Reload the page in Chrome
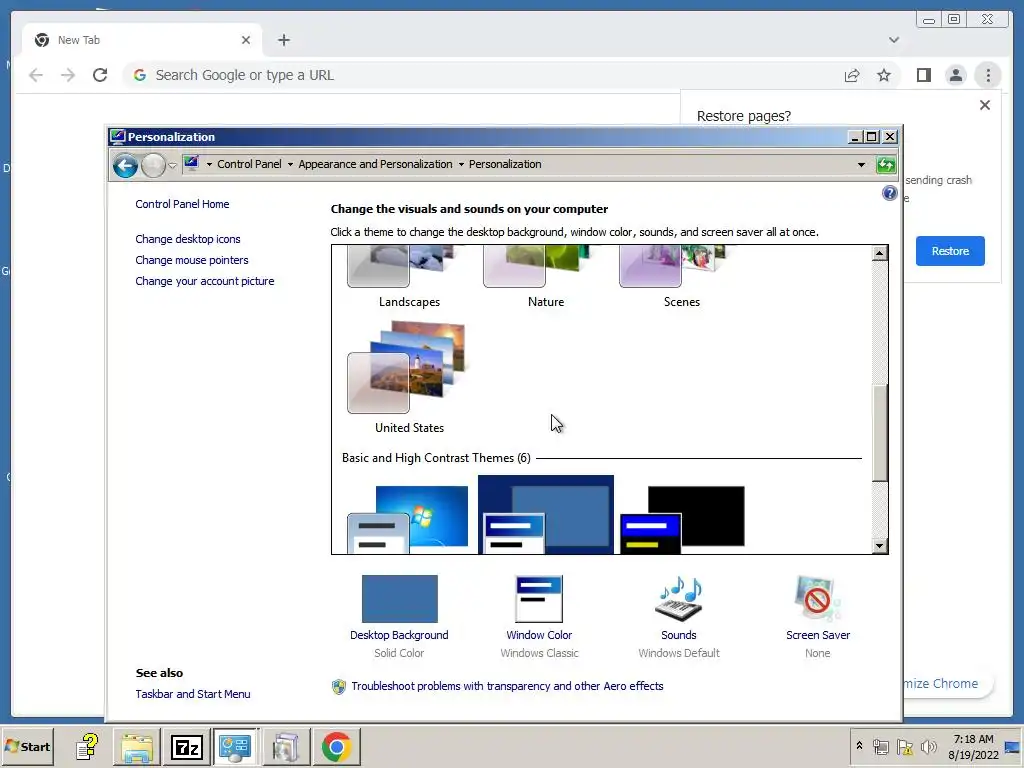The image size is (1024, 768). pos(100,75)
